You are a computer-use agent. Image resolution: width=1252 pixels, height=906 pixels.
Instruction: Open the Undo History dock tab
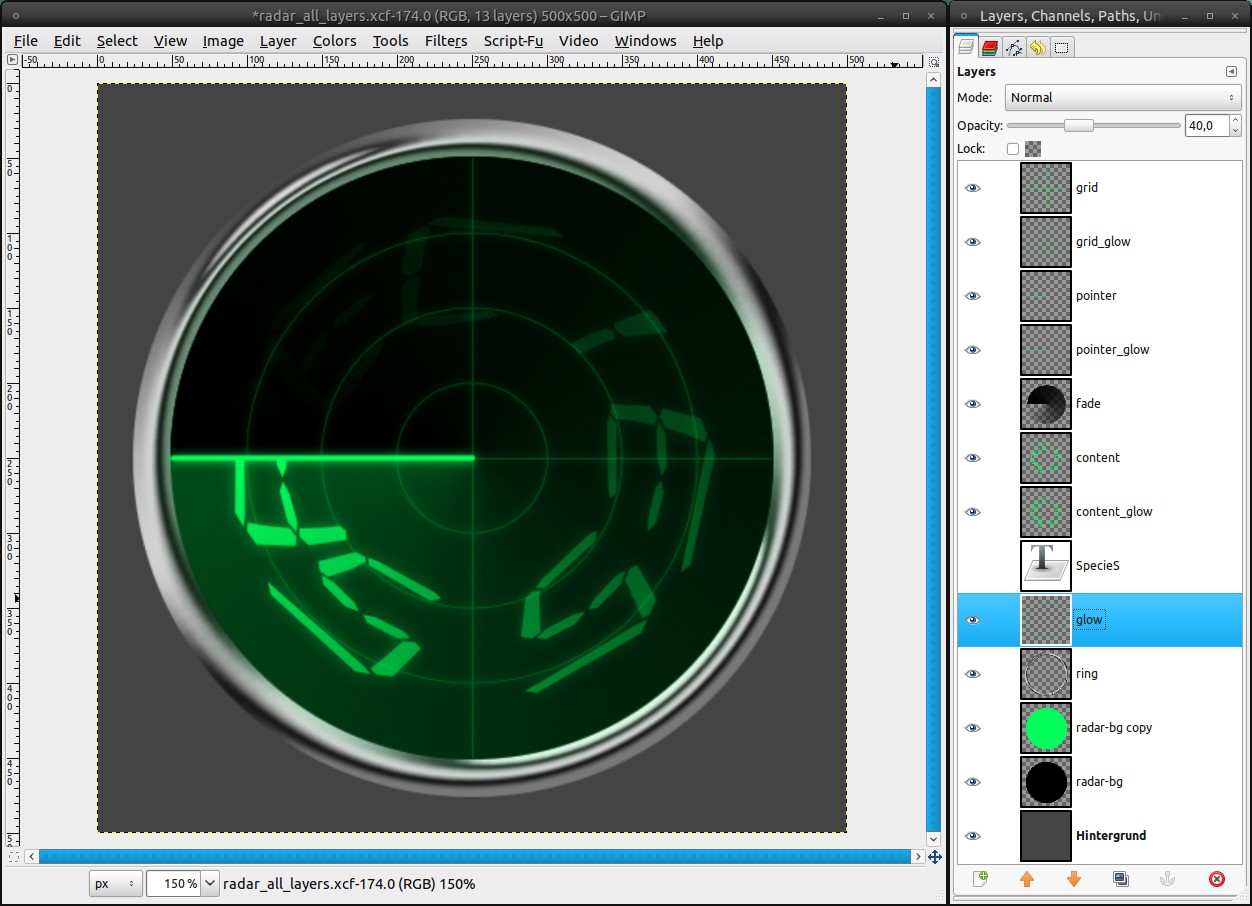pos(1038,47)
